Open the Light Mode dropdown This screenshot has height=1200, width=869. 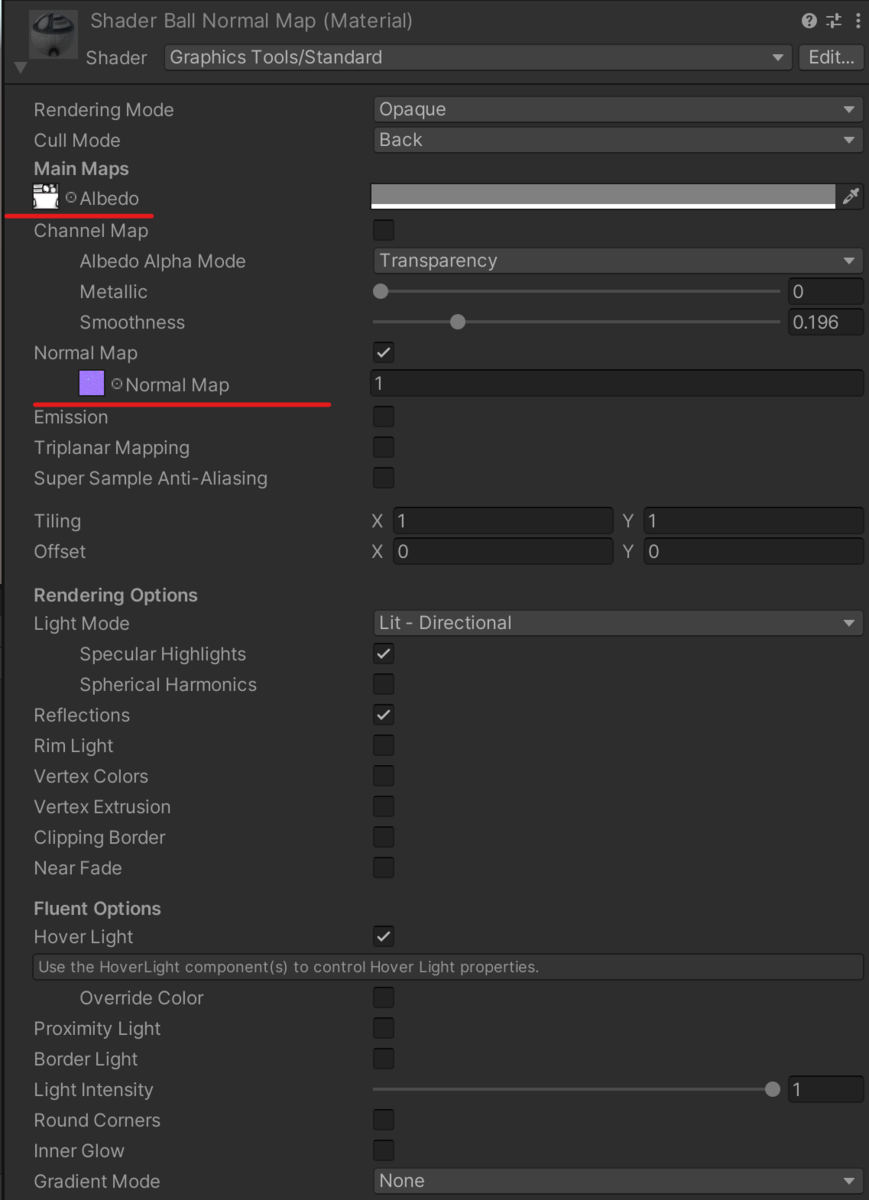[617, 622]
